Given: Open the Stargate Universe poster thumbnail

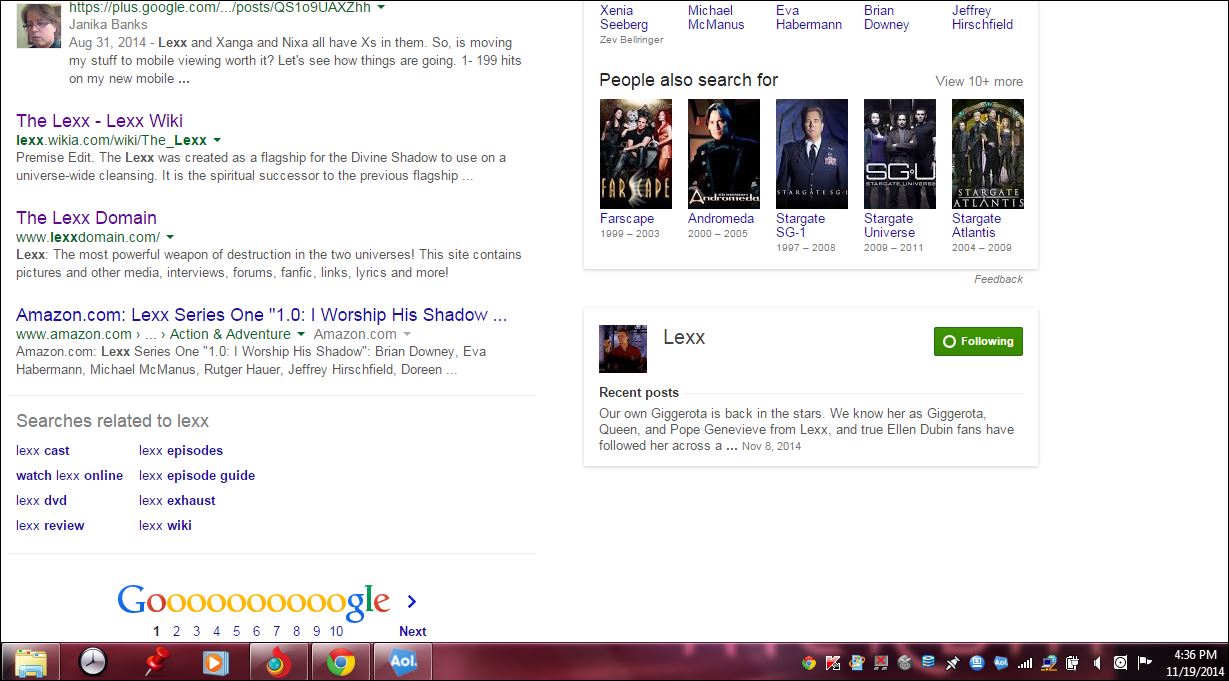Looking at the screenshot, I should point(900,154).
